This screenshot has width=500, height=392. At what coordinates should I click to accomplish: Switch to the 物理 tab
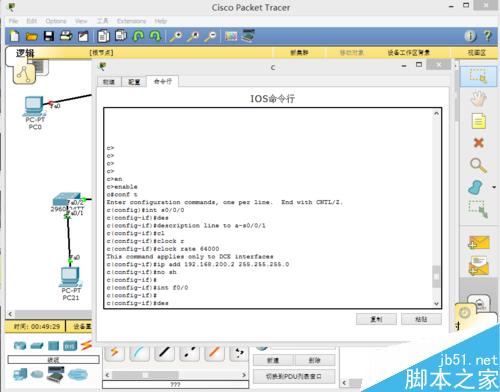point(109,82)
